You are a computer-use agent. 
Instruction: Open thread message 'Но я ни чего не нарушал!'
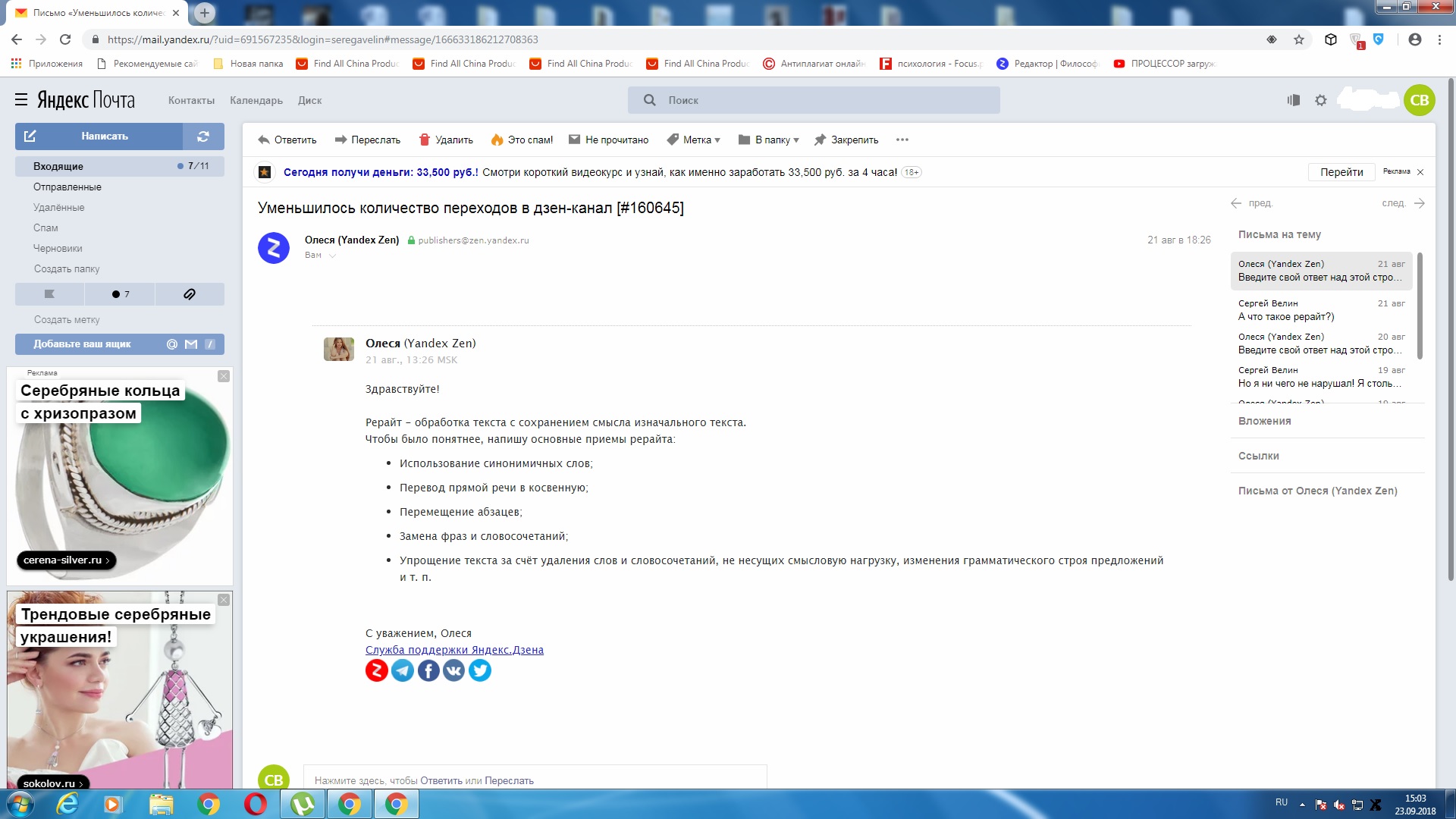pyautogui.click(x=1321, y=377)
